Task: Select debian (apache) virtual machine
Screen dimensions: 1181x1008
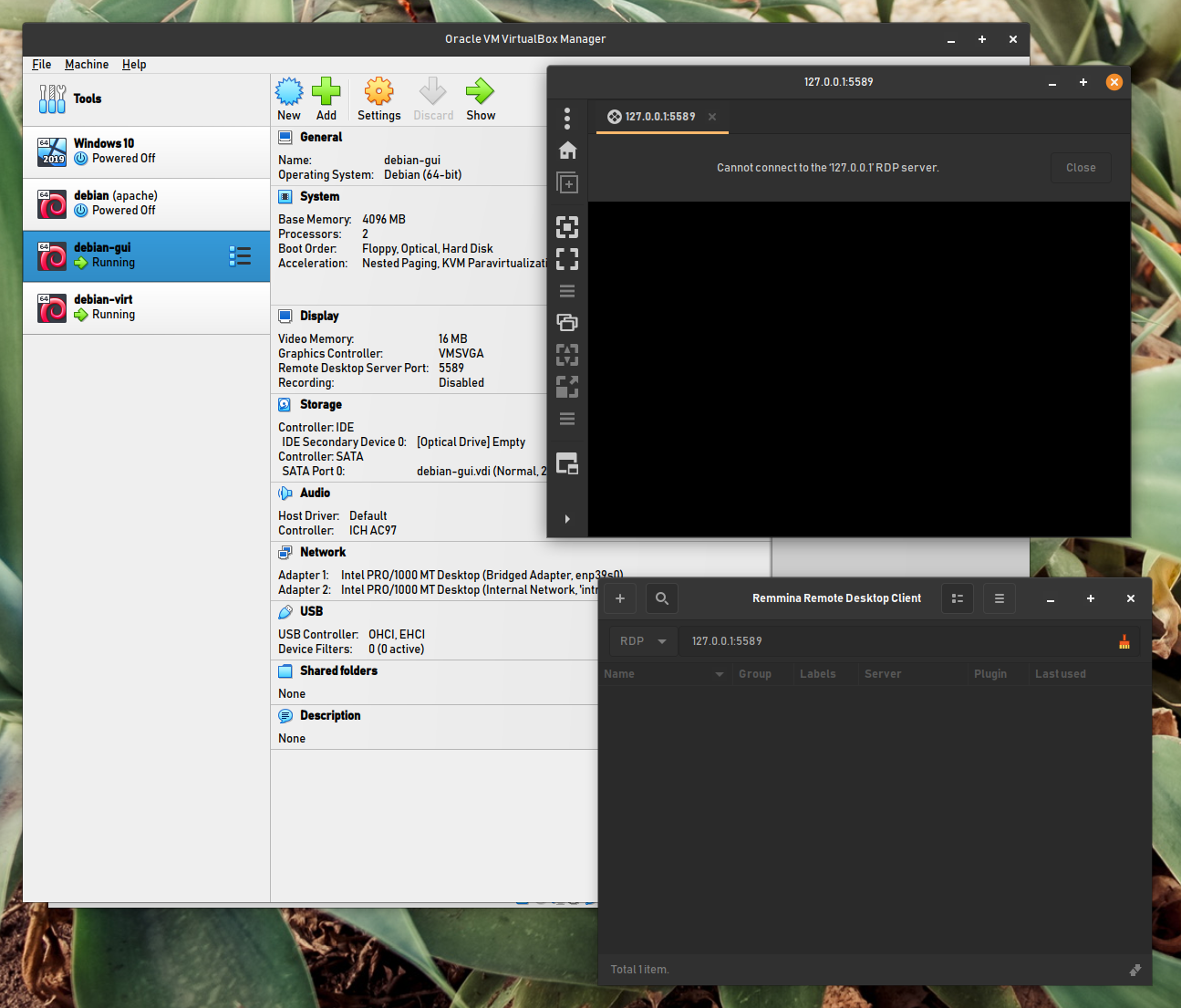Action: (x=146, y=203)
